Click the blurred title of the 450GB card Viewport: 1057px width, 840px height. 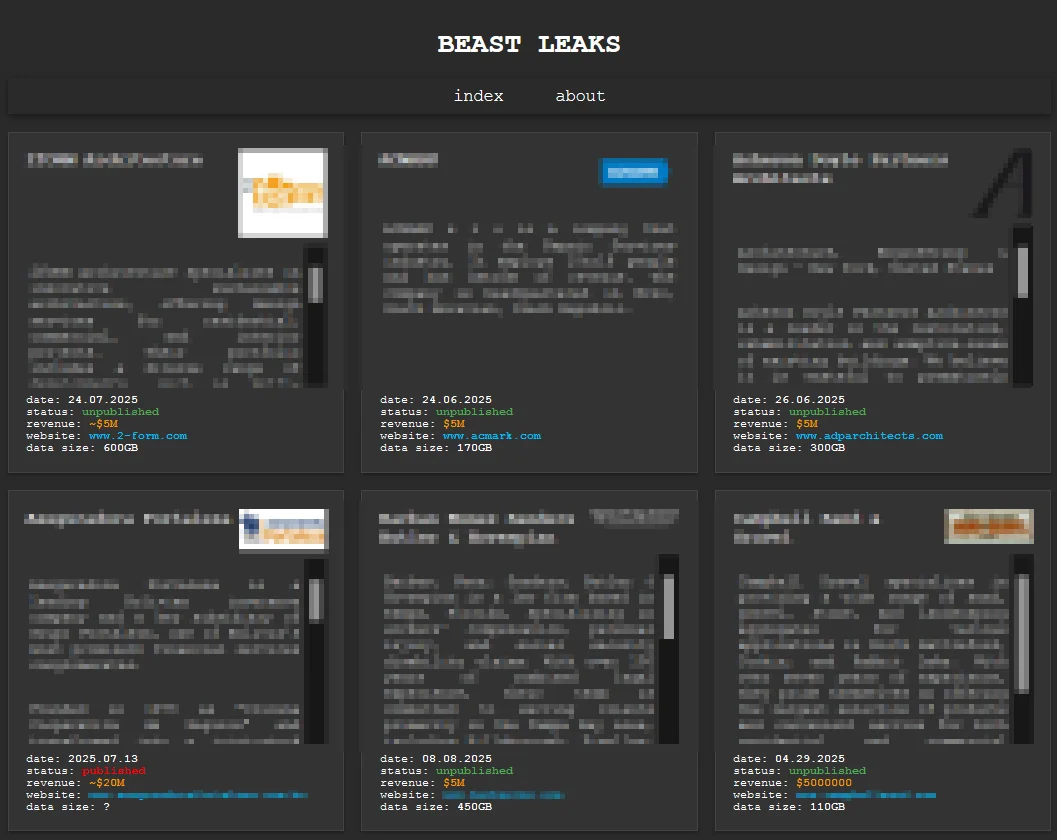click(x=476, y=527)
